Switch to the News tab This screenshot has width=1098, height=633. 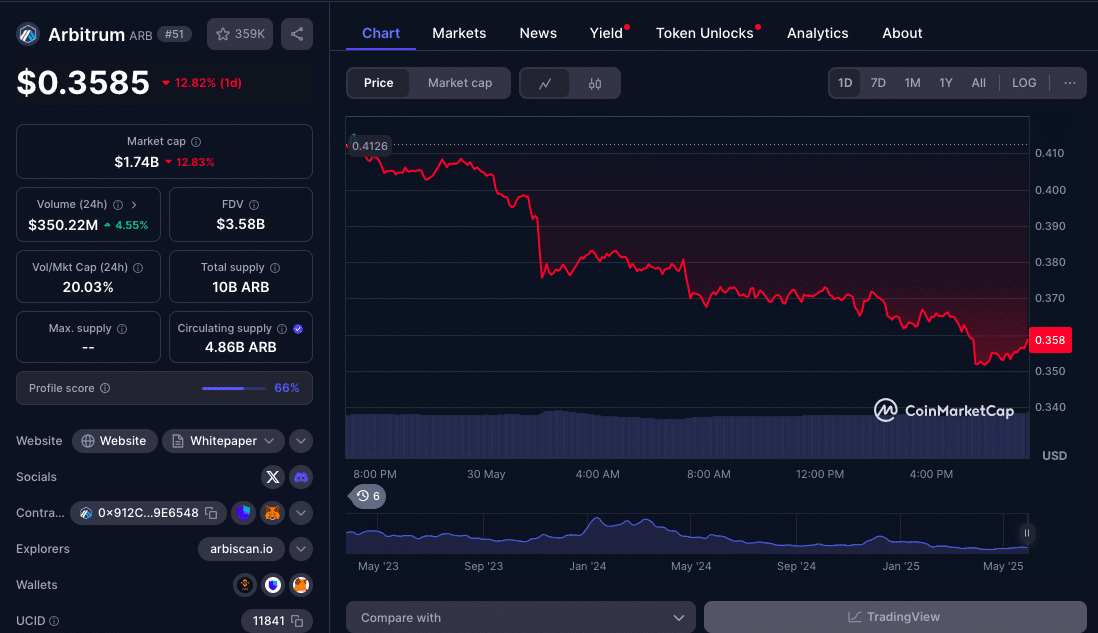click(x=538, y=33)
